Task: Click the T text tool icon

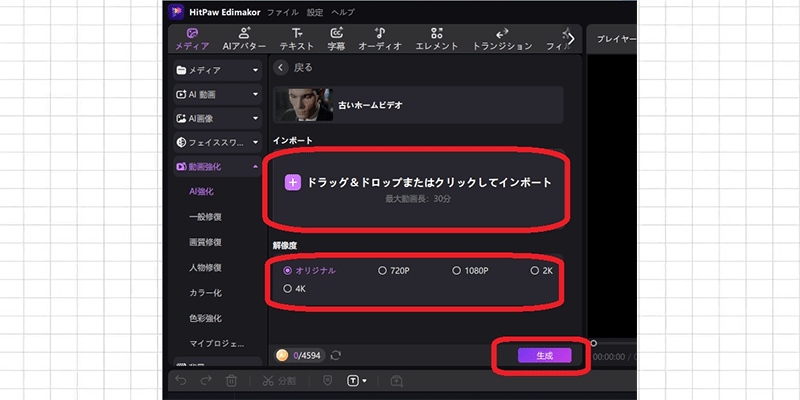Action: tap(353, 381)
